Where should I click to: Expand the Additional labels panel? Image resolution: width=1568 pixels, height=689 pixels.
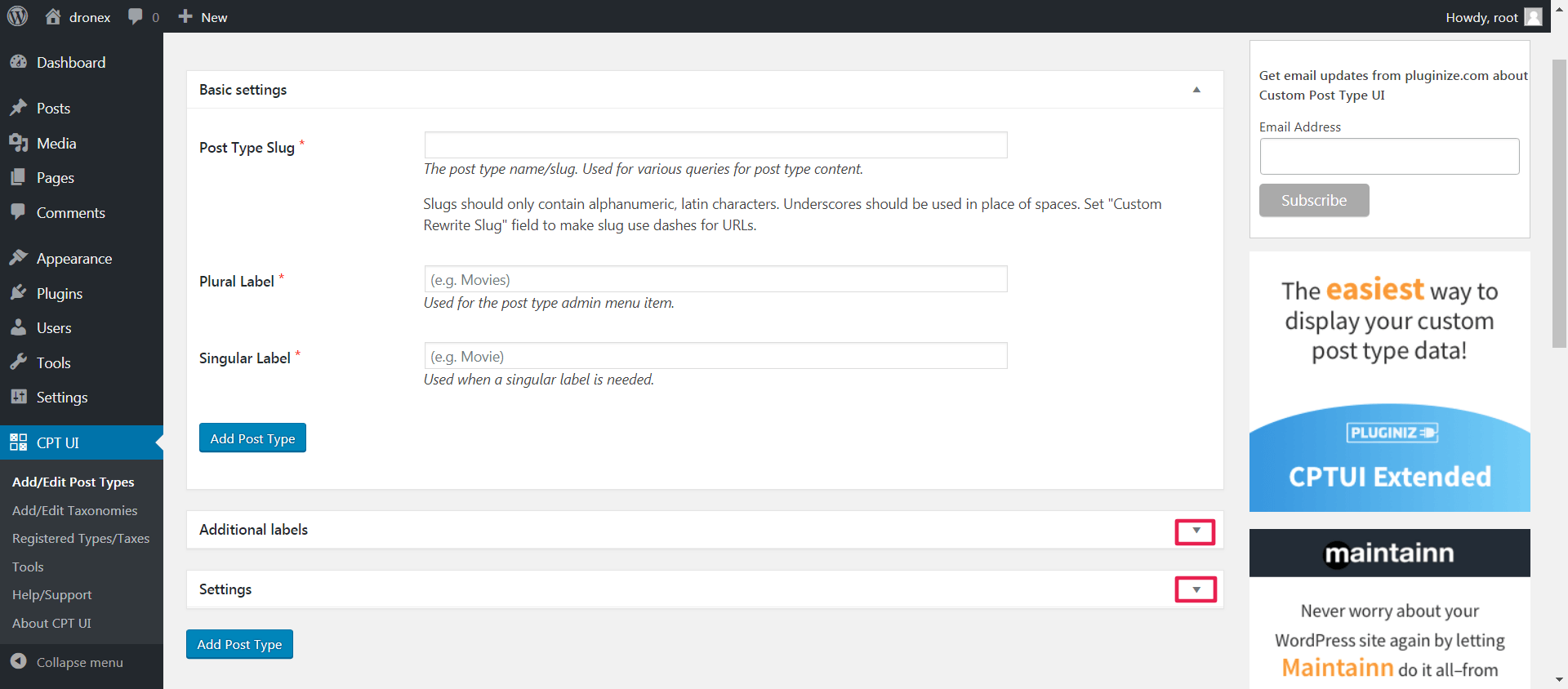pyautogui.click(x=1196, y=531)
